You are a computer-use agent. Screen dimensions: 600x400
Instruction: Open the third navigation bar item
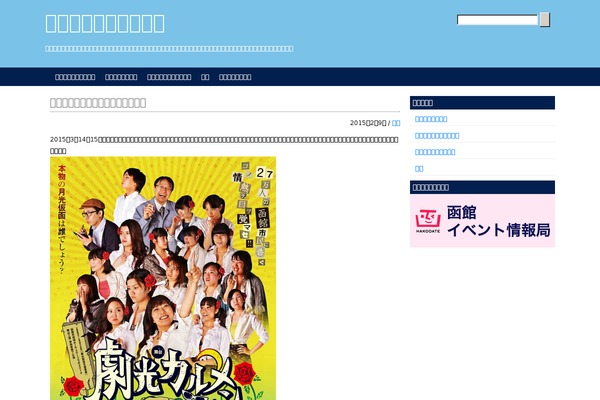(169, 77)
